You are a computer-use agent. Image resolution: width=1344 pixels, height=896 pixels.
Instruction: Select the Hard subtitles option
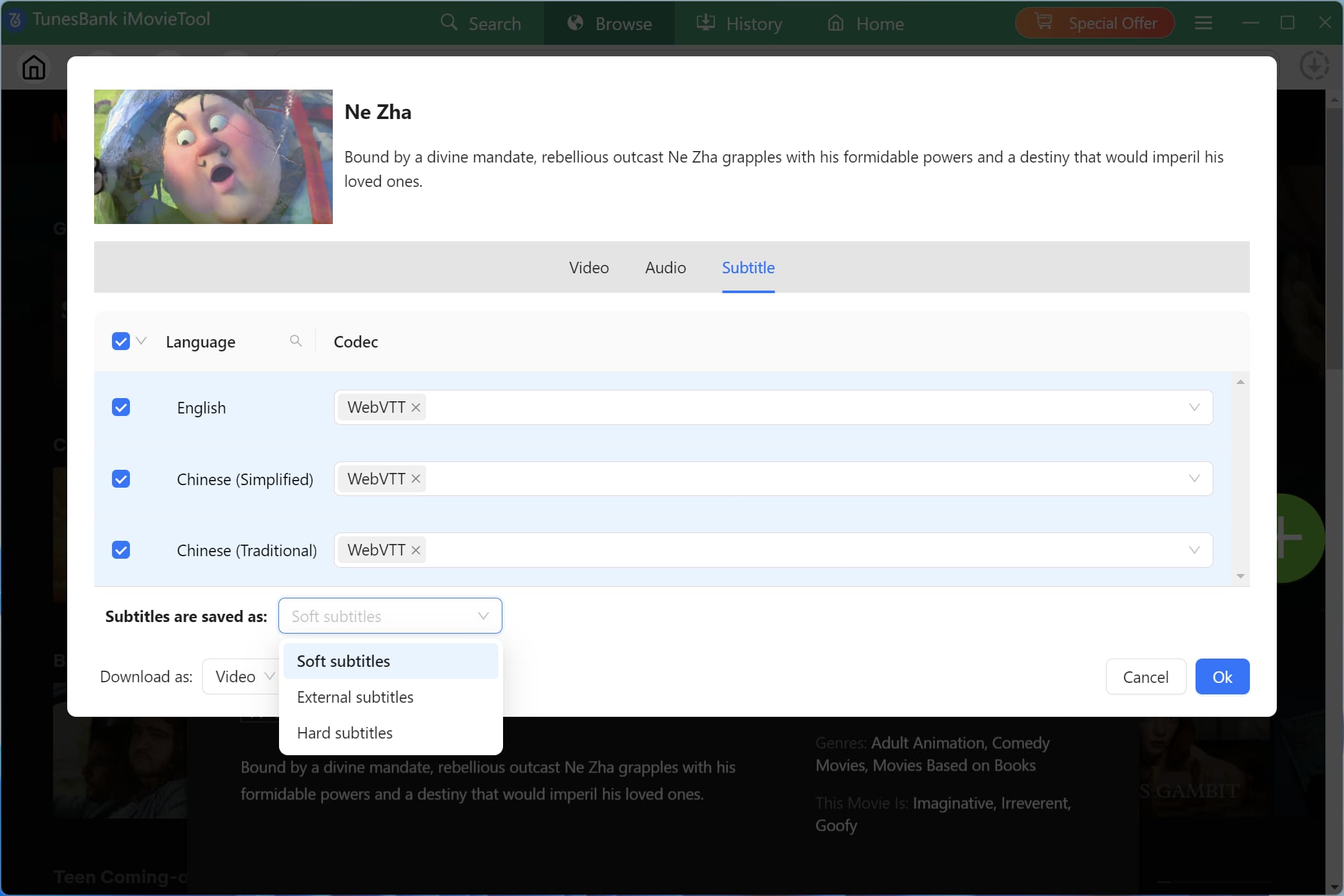point(345,733)
